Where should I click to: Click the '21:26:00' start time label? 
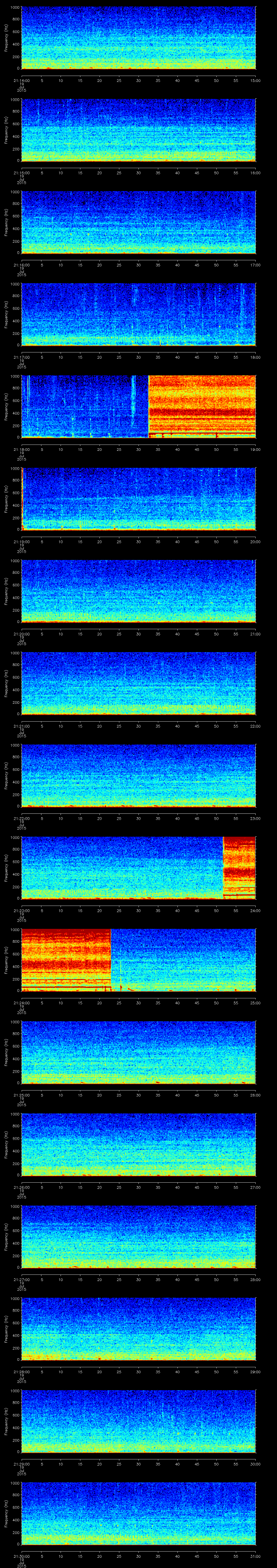point(21,1187)
